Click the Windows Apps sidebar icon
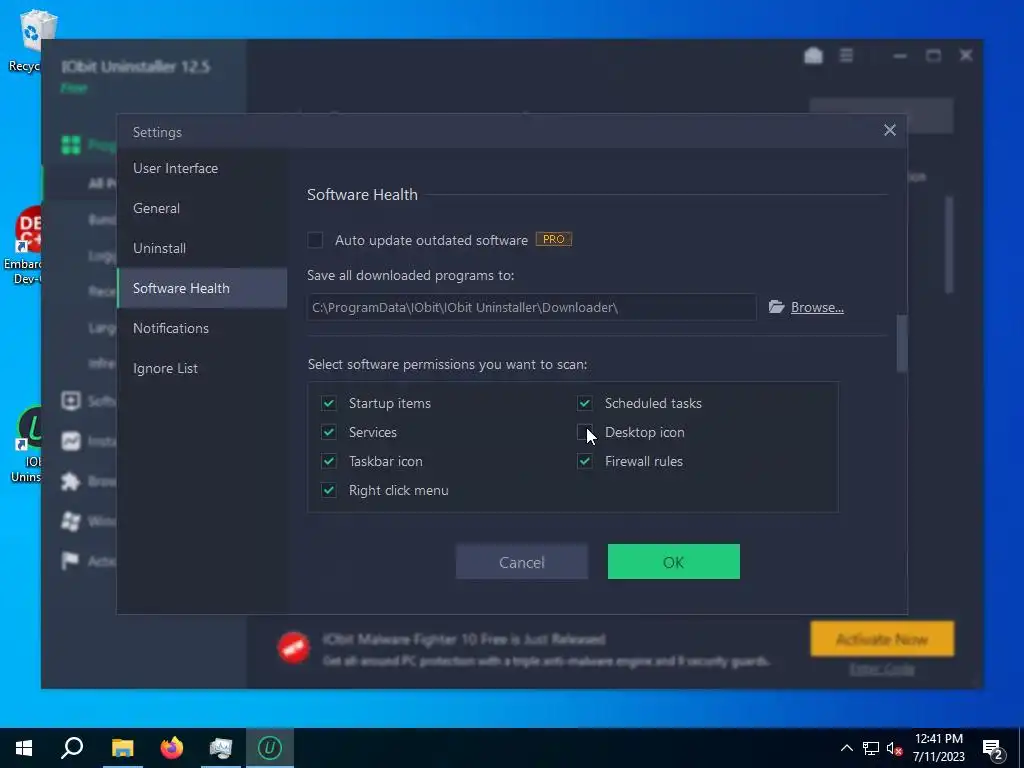 [71, 521]
